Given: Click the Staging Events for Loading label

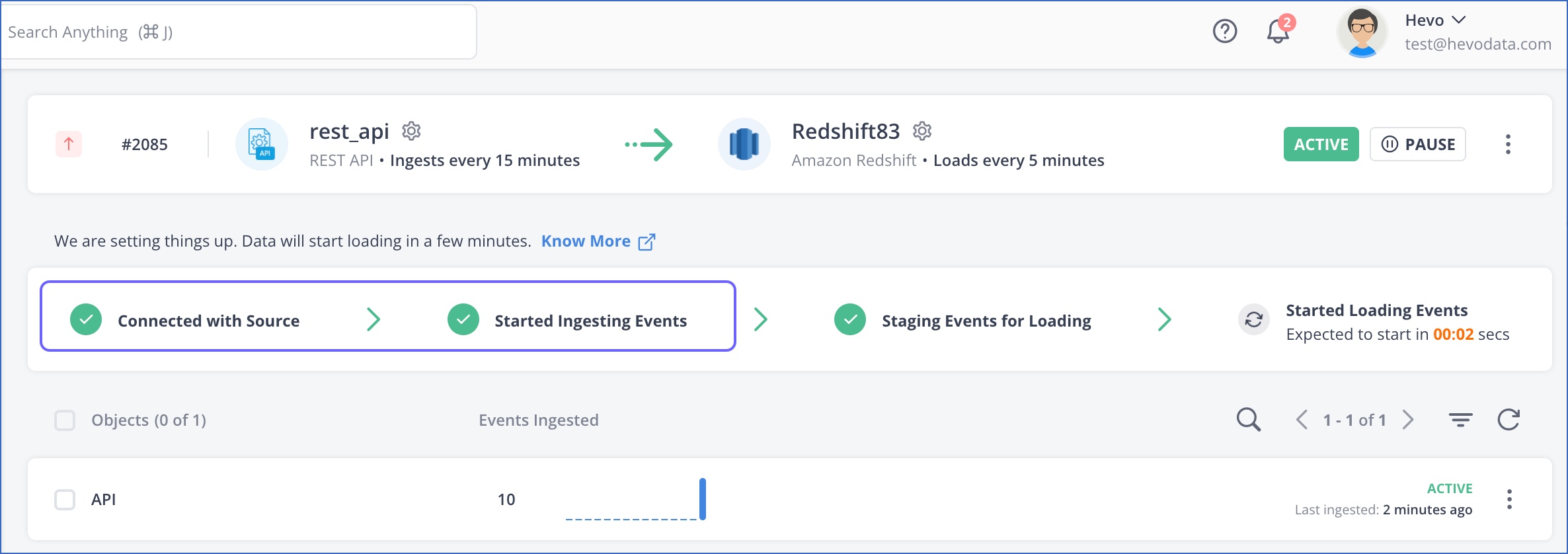Looking at the screenshot, I should click(986, 321).
